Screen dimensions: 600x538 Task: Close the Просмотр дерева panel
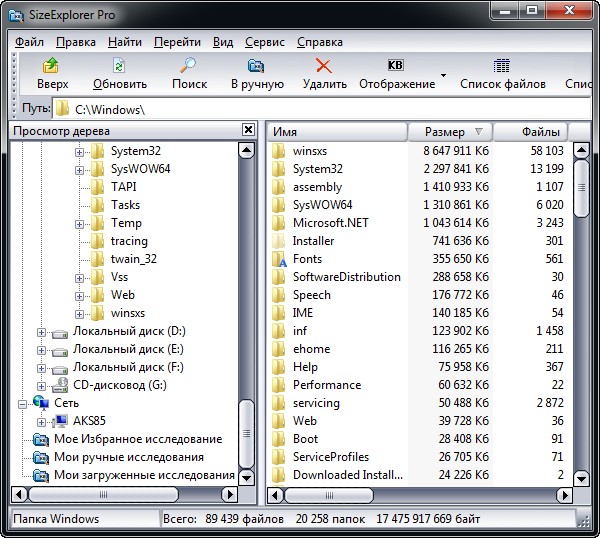(x=248, y=130)
